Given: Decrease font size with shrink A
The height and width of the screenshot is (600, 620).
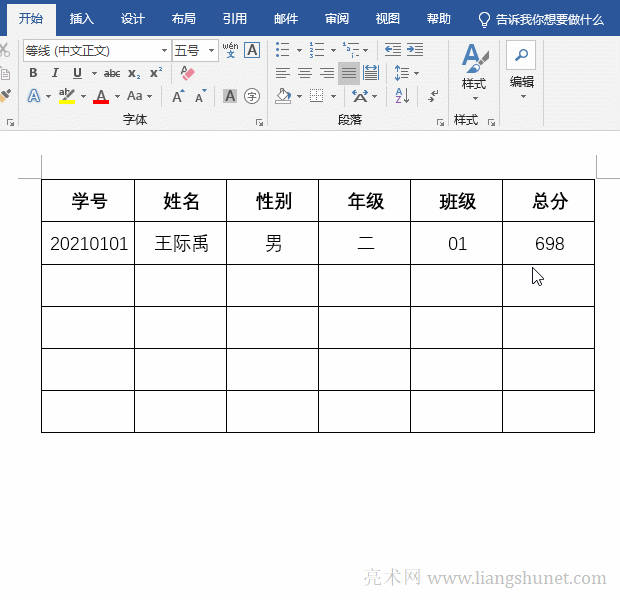Looking at the screenshot, I should point(201,96).
